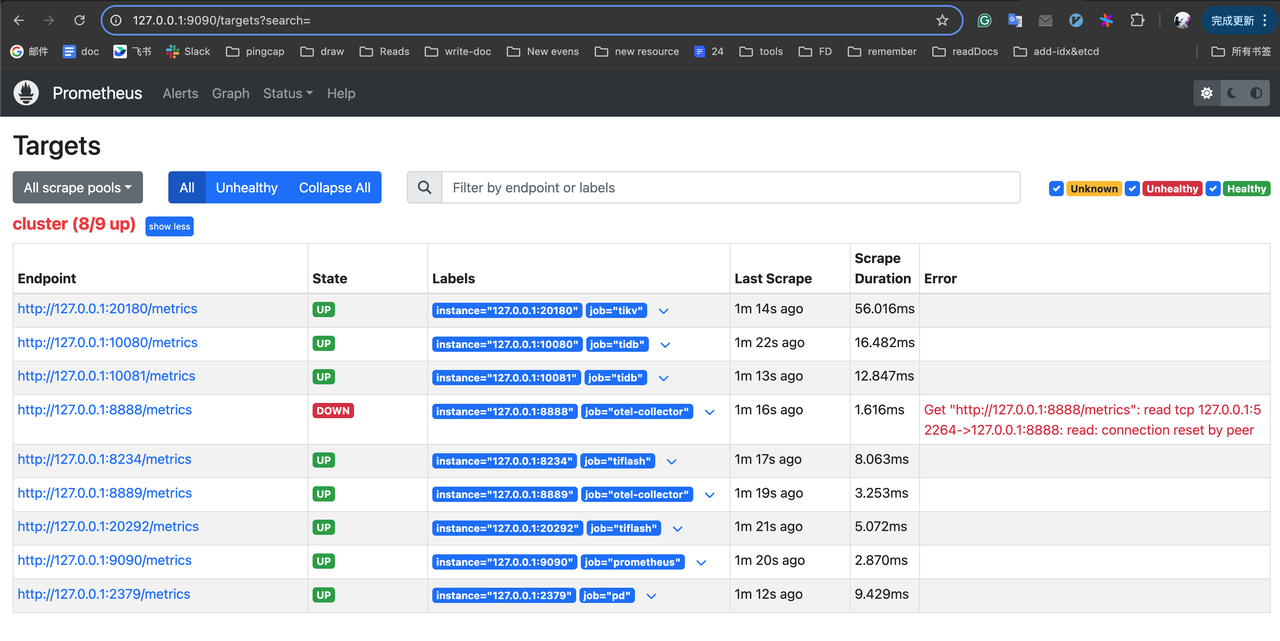The height and width of the screenshot is (641, 1280).
Task: Click the Prometheus brand title link
Action: pos(97,93)
